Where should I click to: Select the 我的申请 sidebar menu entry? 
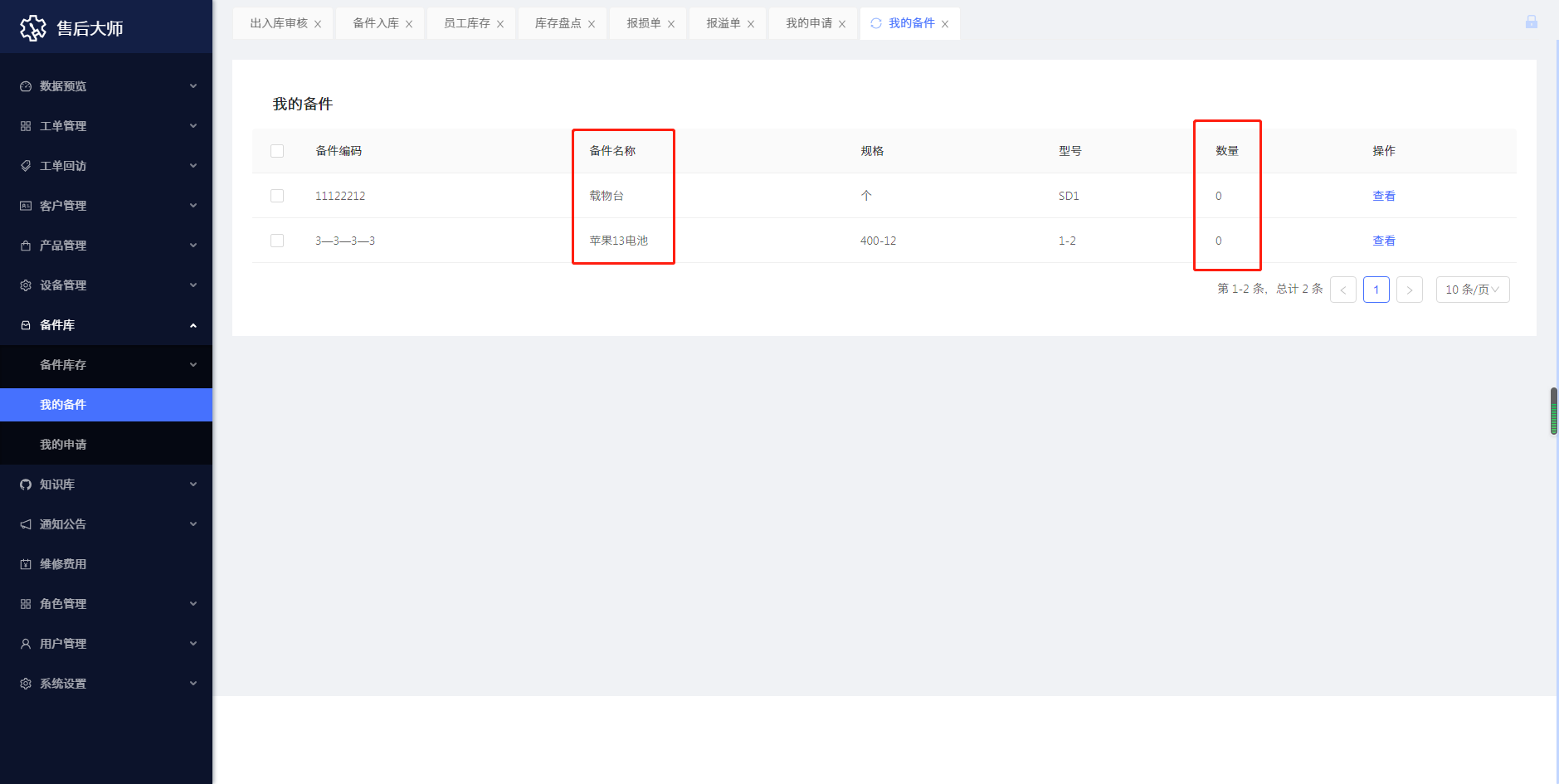tap(63, 444)
